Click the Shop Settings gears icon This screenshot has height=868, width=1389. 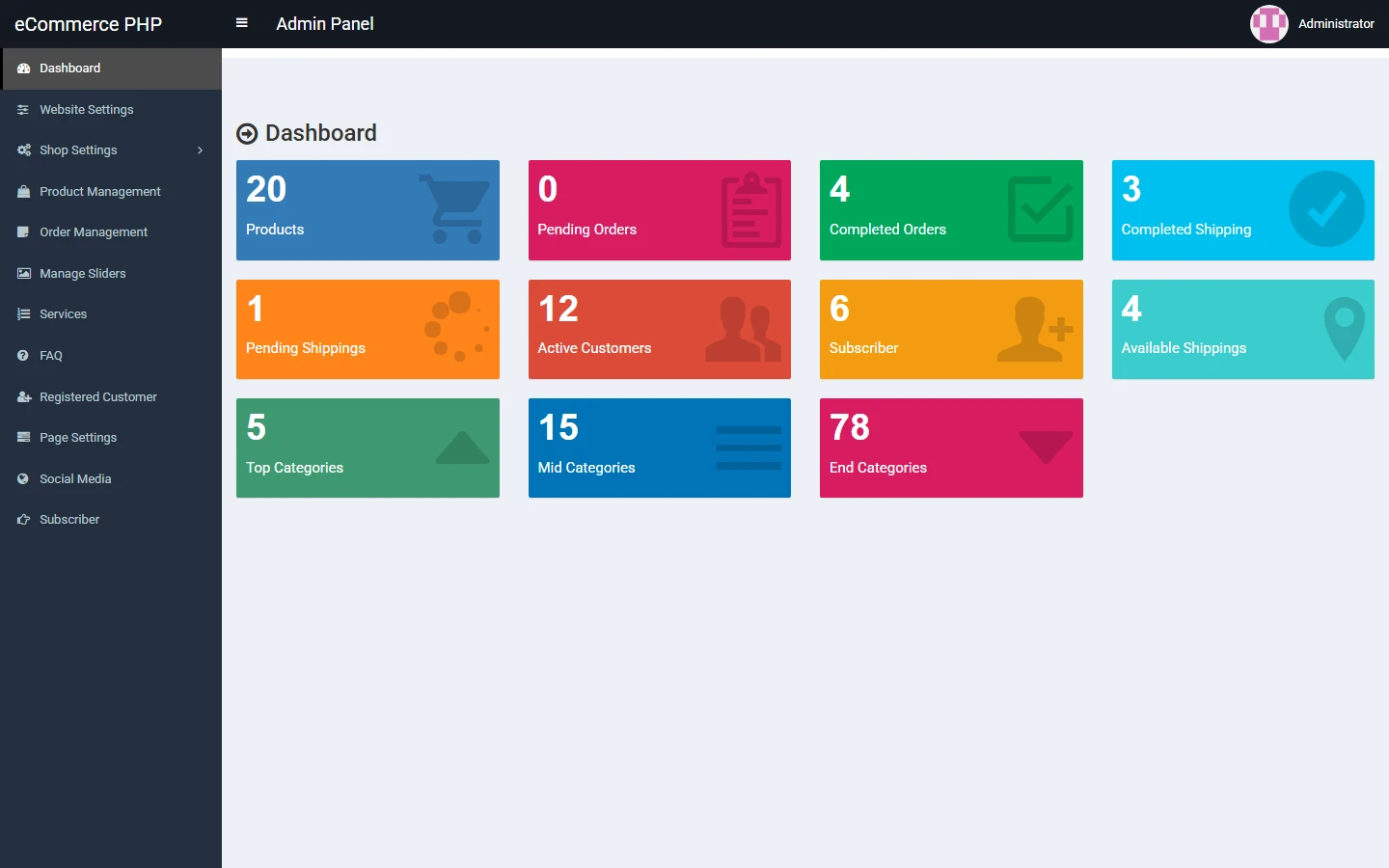click(23, 150)
